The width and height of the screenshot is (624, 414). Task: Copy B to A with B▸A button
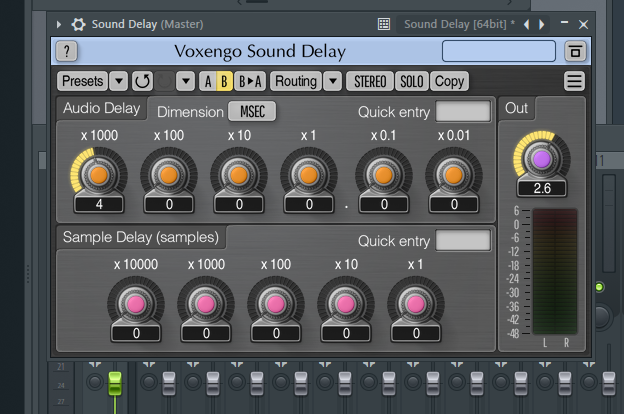(x=250, y=81)
